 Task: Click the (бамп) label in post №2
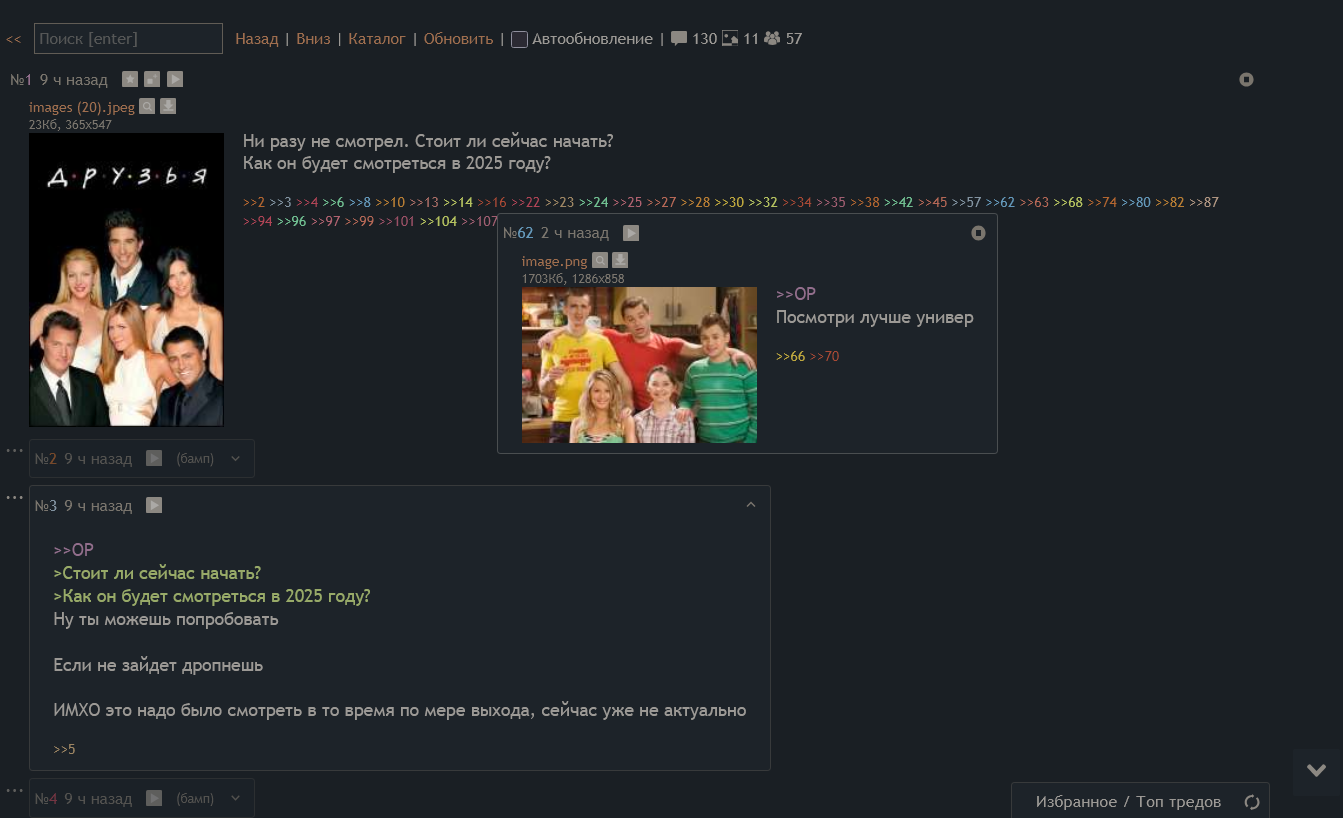tap(195, 459)
